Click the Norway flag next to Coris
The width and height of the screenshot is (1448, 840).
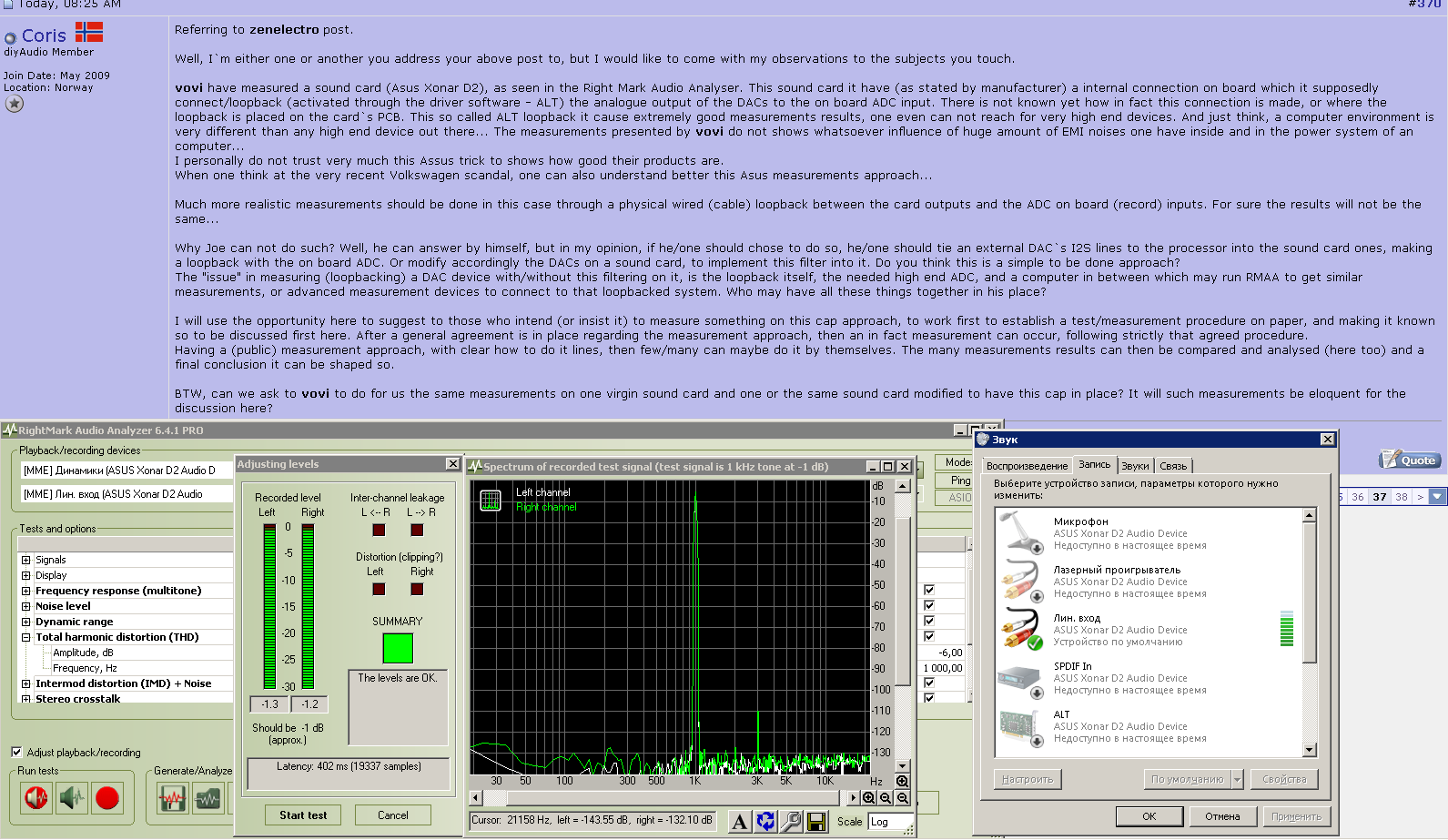pyautogui.click(x=89, y=33)
